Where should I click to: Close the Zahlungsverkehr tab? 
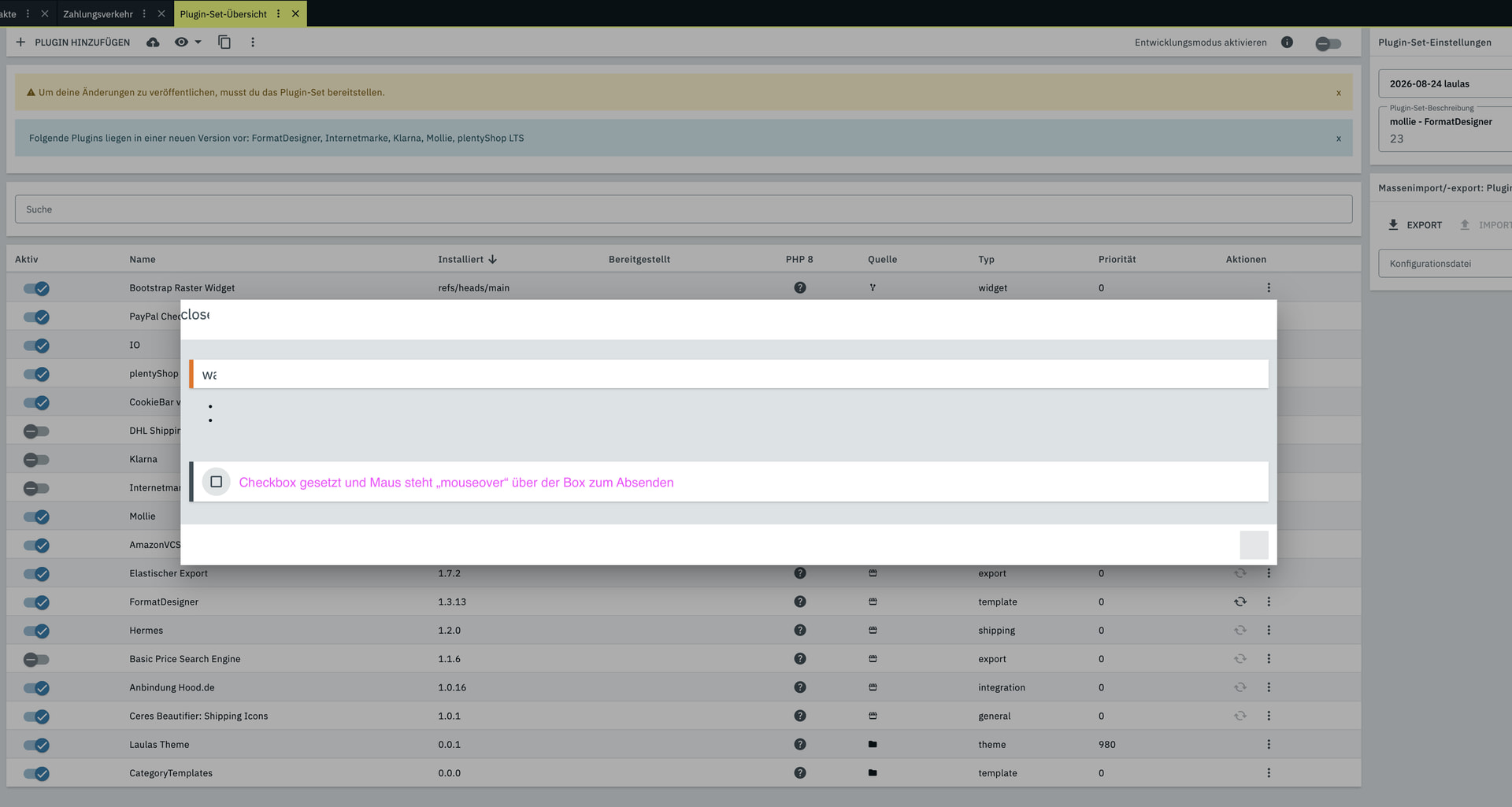pyautogui.click(x=161, y=14)
